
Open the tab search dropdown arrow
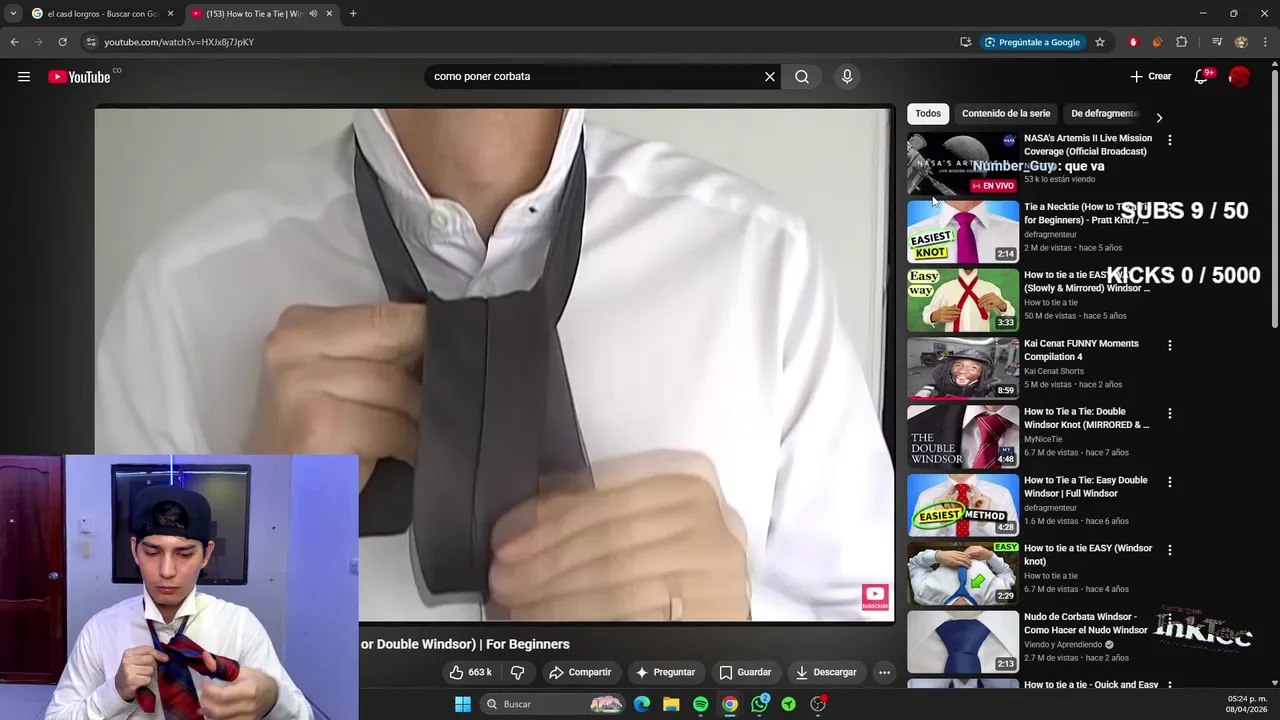pyautogui.click(x=12, y=14)
